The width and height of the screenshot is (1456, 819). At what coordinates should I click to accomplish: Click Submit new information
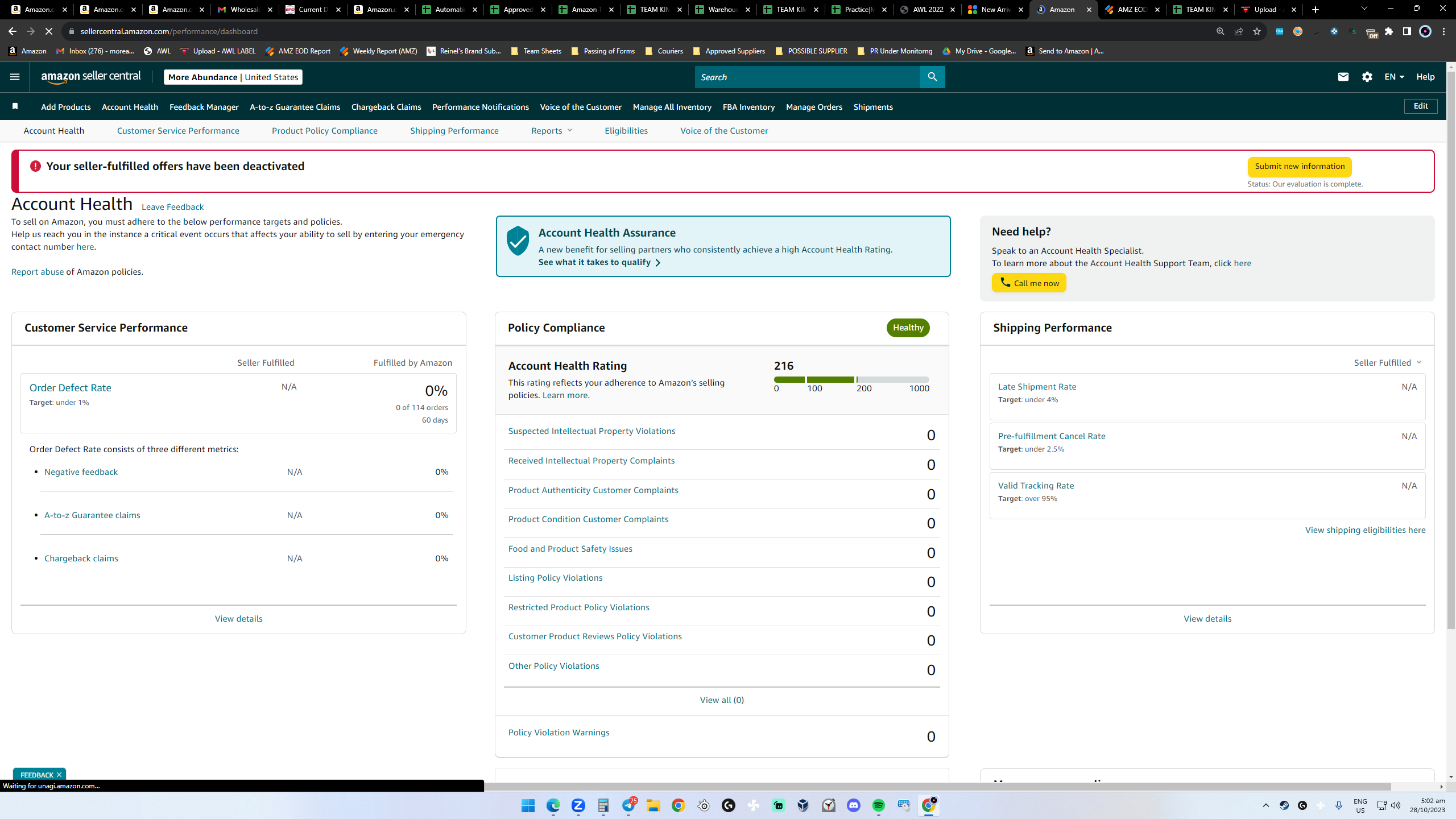(x=1300, y=167)
